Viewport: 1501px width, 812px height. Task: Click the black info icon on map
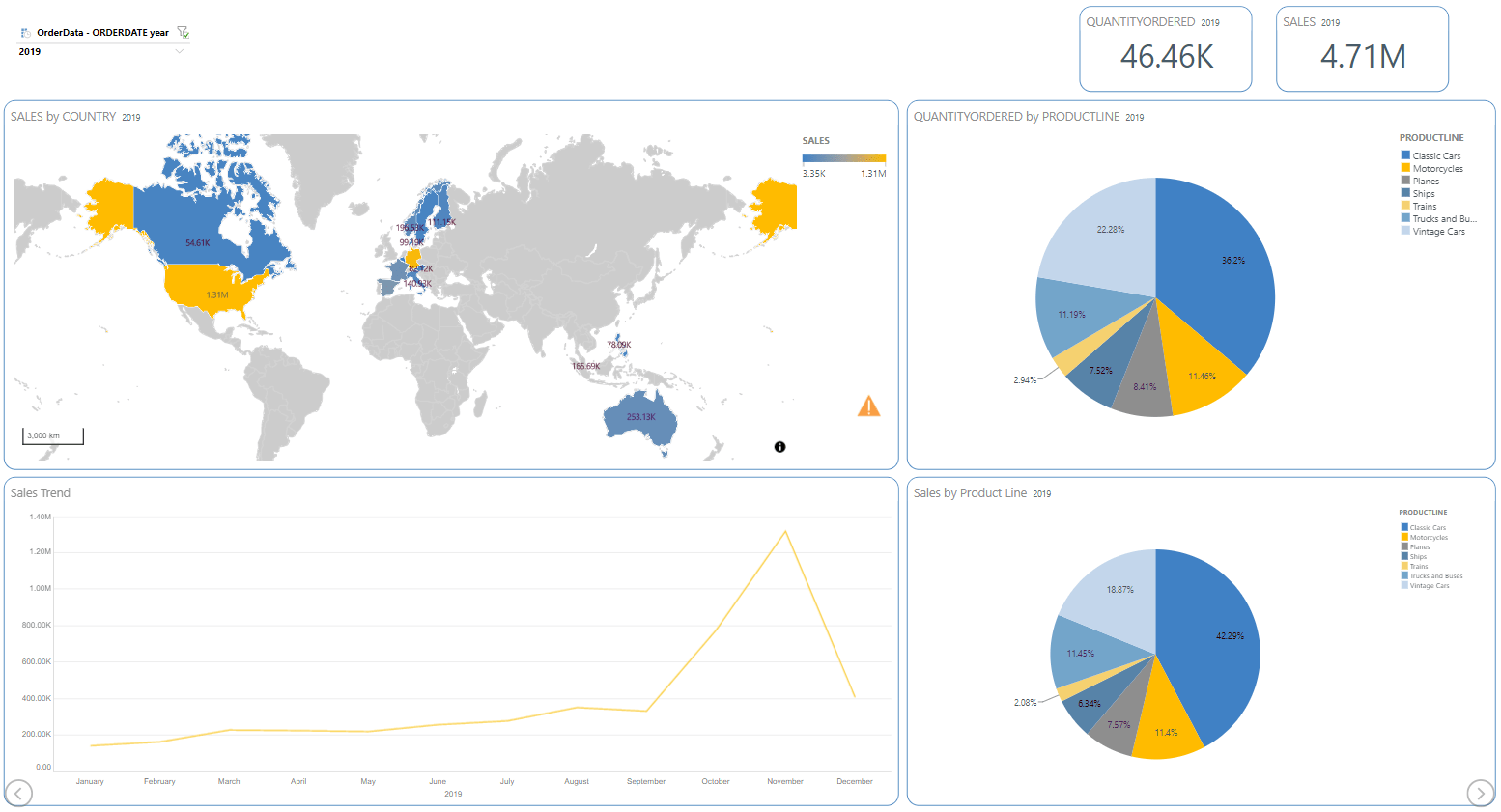[x=779, y=447]
